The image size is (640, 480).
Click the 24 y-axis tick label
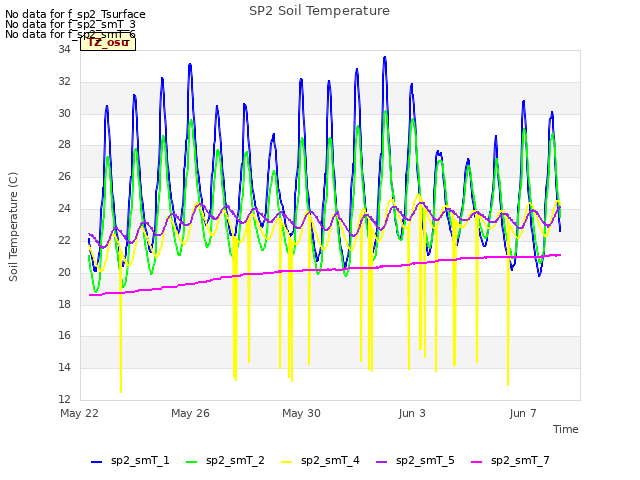(64, 209)
